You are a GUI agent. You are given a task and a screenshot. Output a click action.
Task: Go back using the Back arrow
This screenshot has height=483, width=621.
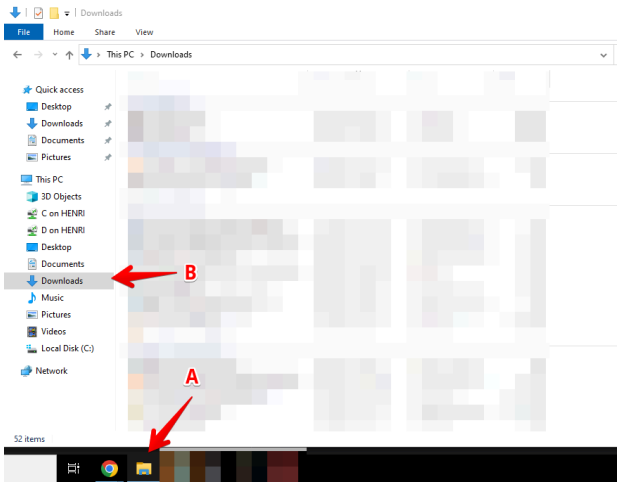(x=17, y=54)
